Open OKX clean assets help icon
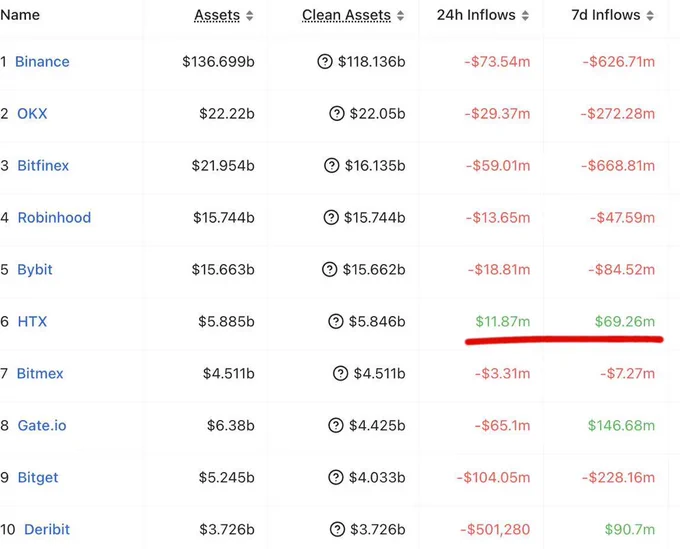 pyautogui.click(x=337, y=114)
